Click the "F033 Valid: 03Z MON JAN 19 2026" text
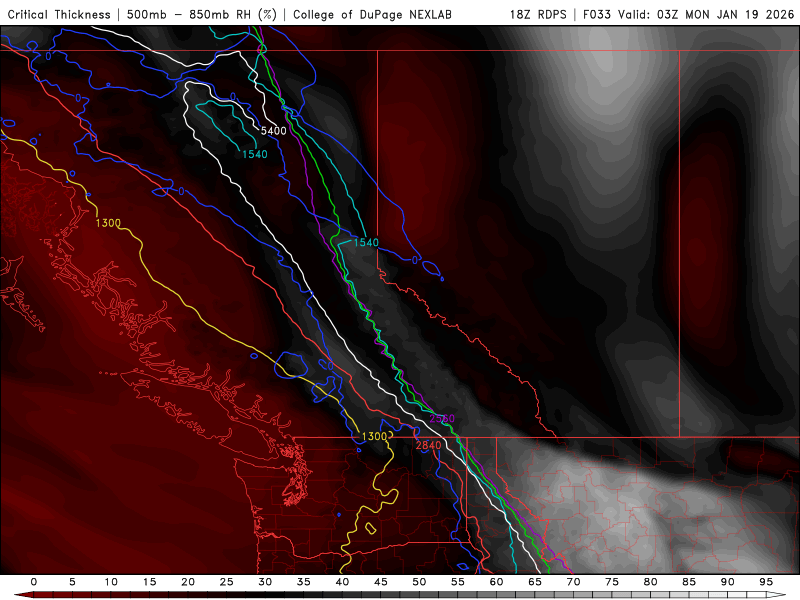800x600 pixels. point(688,14)
